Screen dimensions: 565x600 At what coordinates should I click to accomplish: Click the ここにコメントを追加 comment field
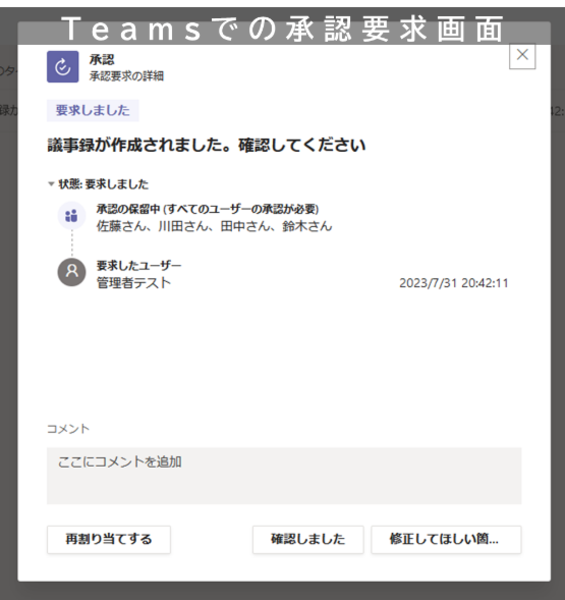point(284,476)
